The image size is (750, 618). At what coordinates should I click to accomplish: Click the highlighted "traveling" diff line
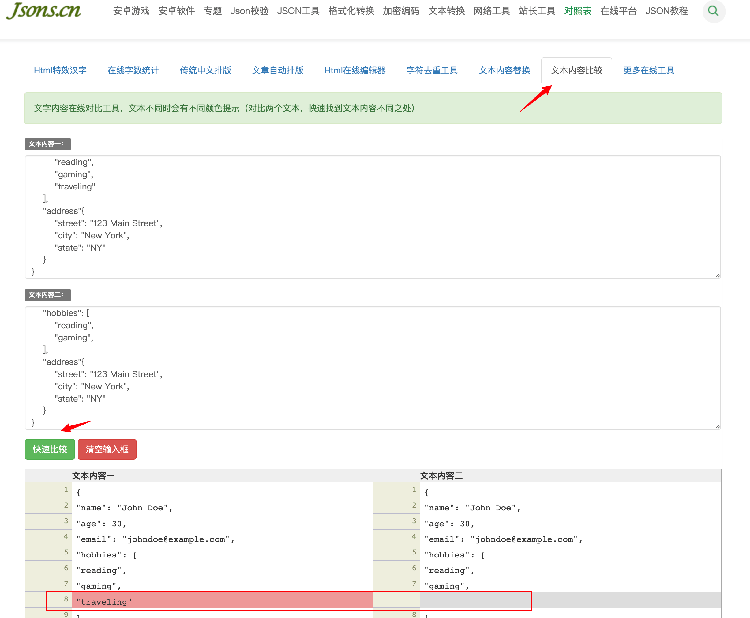point(222,601)
